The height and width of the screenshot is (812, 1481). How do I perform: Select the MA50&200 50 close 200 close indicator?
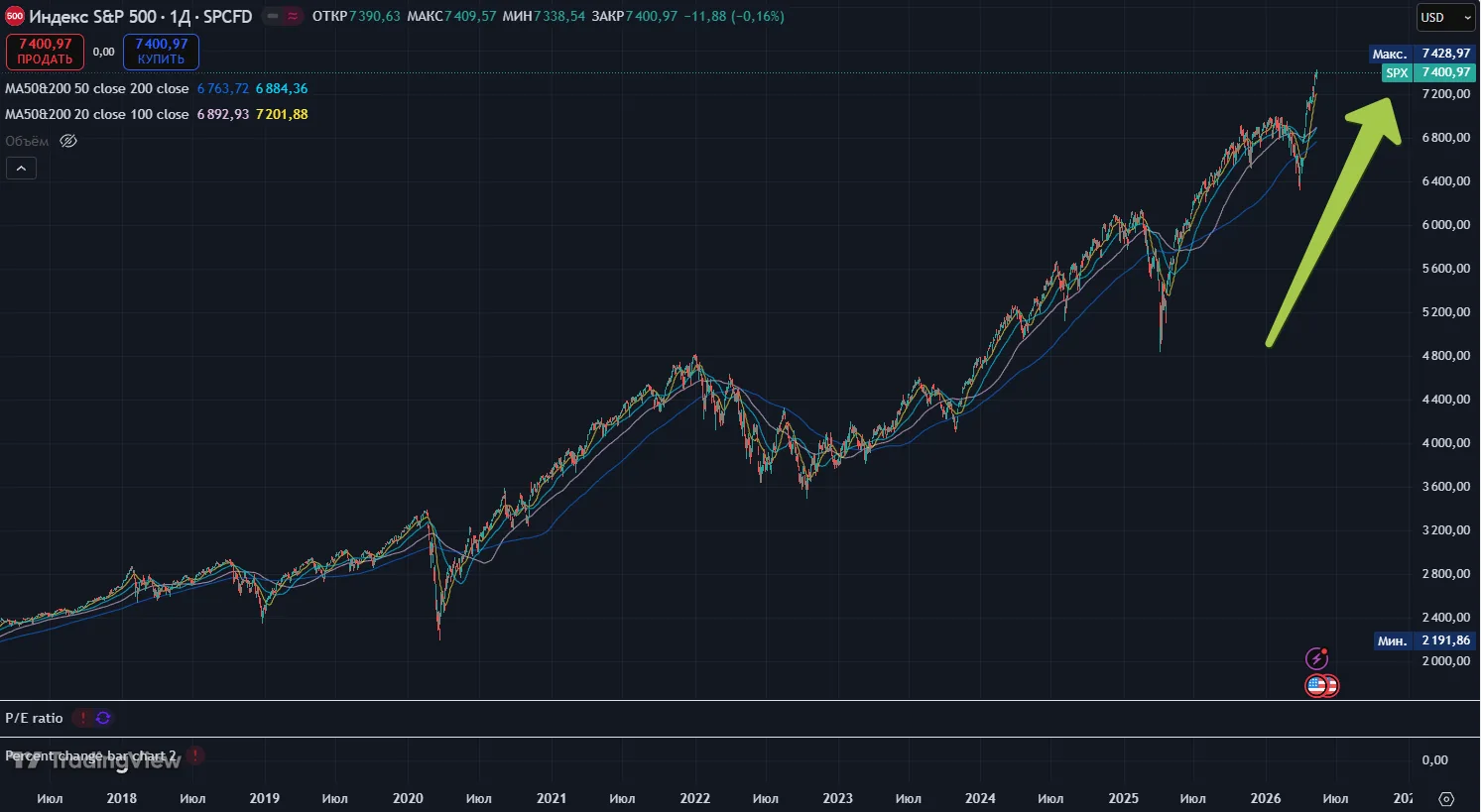[x=97, y=88]
